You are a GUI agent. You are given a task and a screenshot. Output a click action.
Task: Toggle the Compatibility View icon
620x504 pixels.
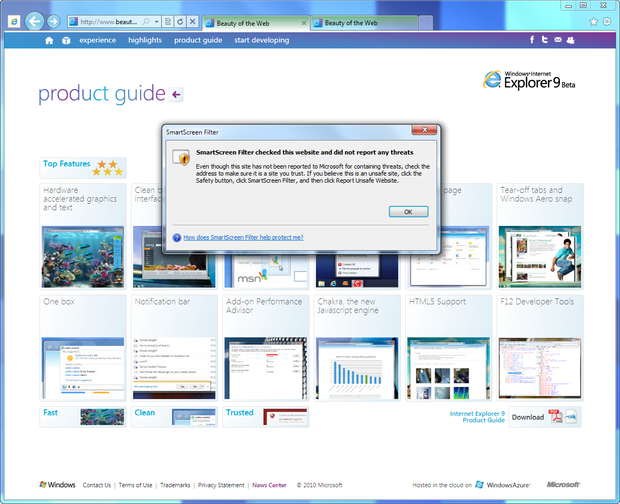pyautogui.click(x=168, y=21)
